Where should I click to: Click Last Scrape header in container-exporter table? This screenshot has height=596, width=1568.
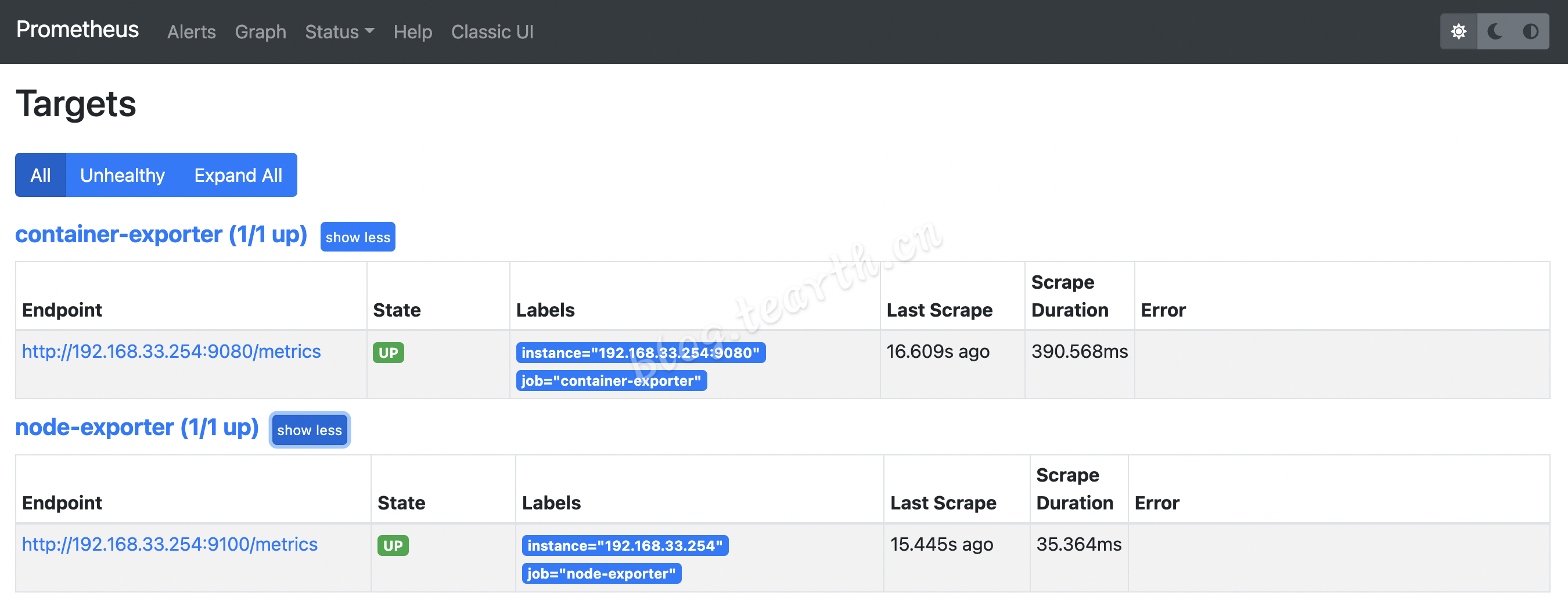click(x=939, y=310)
